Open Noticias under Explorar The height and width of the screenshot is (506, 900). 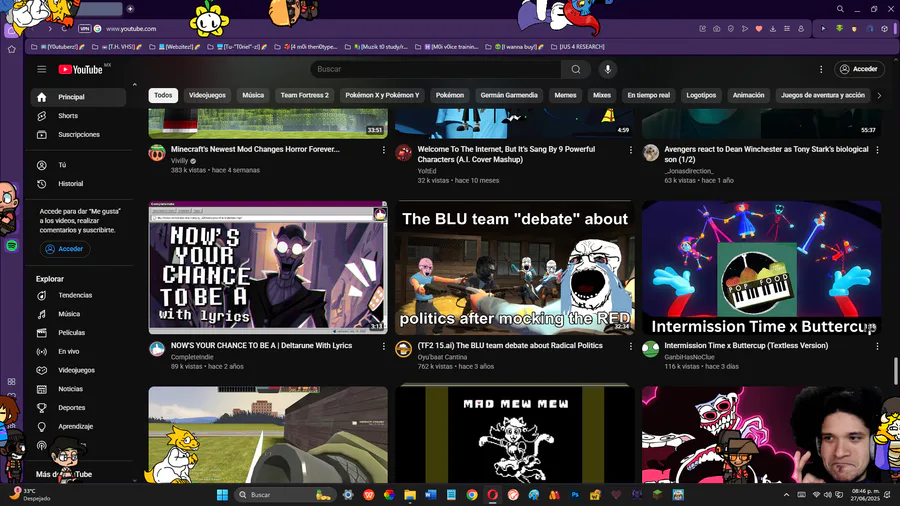click(78, 389)
